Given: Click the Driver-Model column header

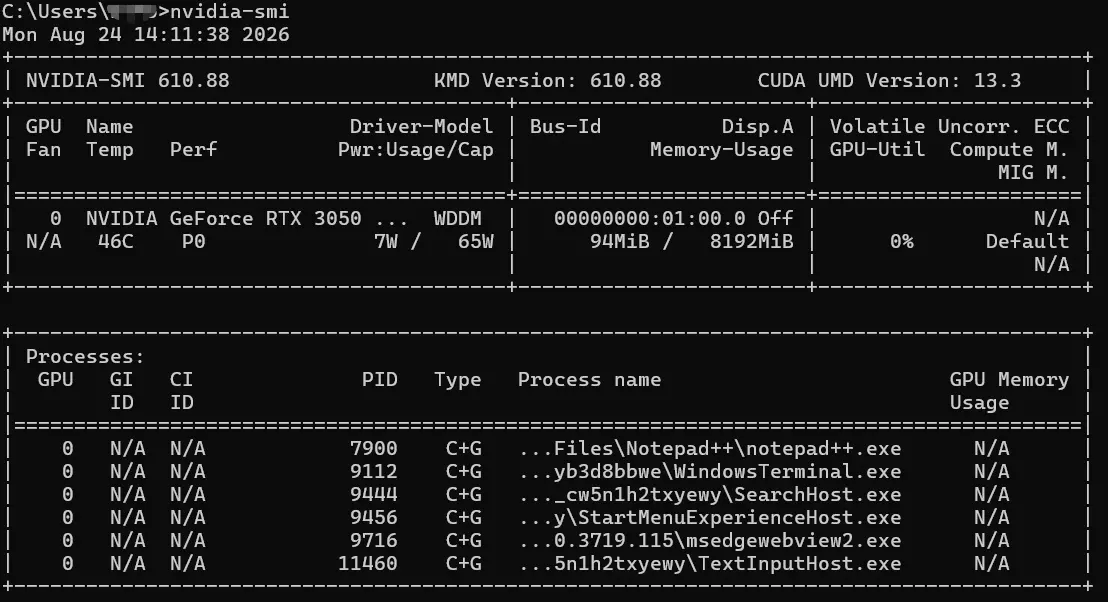Looking at the screenshot, I should coord(421,126).
